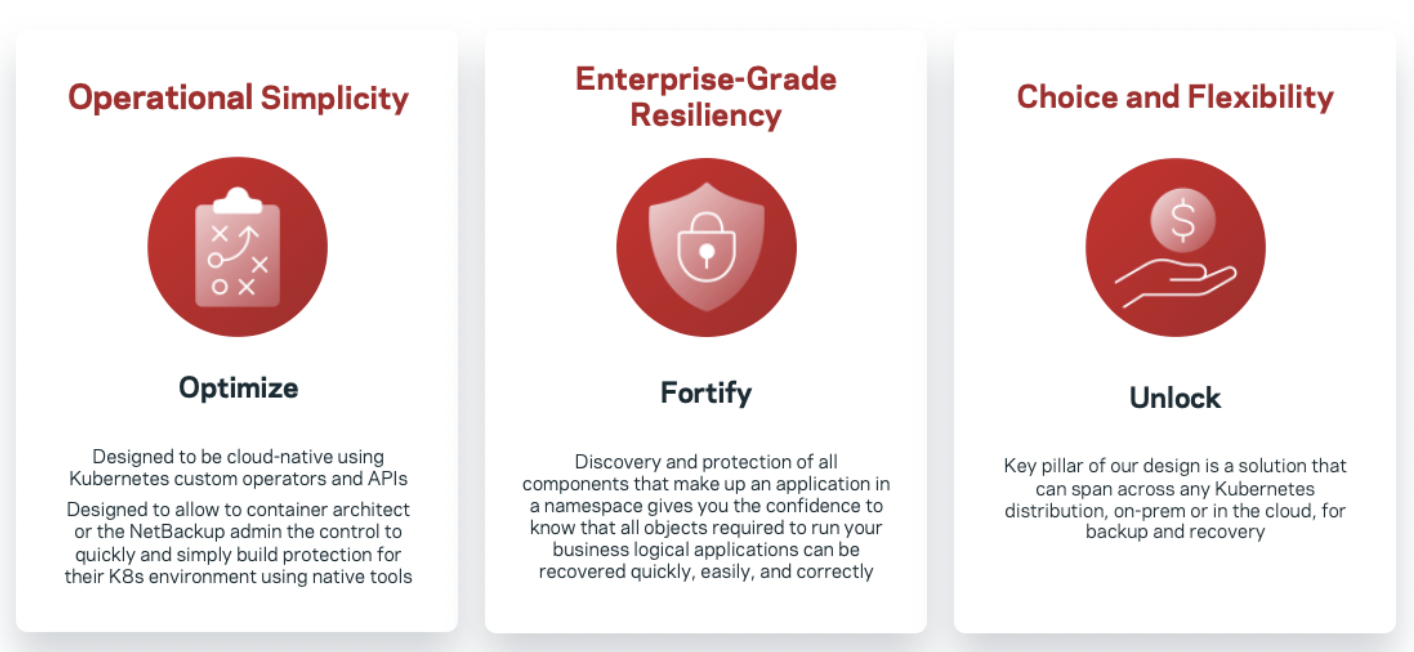
Task: Click the clipboard strategy icon
Action: (x=237, y=248)
